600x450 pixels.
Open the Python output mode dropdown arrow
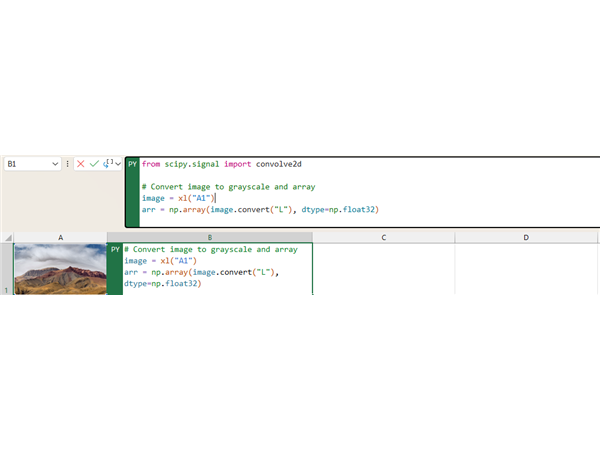[118, 163]
